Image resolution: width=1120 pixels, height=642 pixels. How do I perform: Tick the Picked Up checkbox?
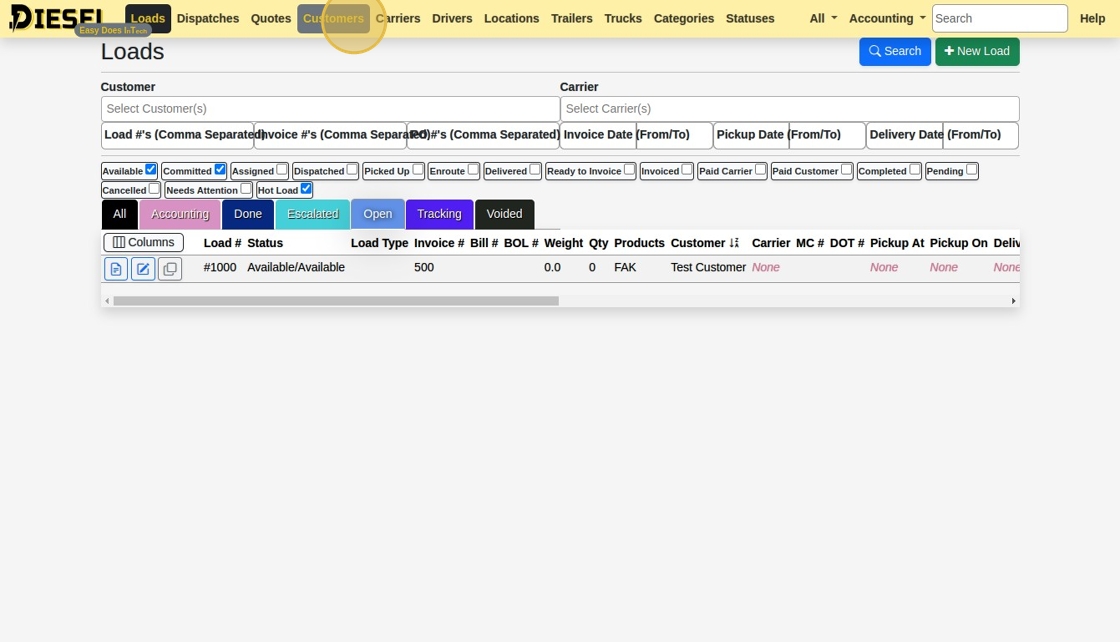[x=418, y=169]
